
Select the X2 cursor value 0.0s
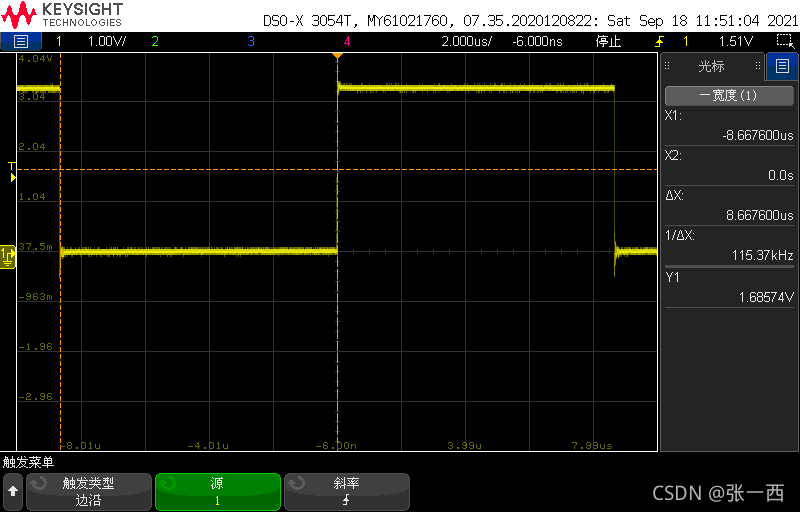click(781, 175)
